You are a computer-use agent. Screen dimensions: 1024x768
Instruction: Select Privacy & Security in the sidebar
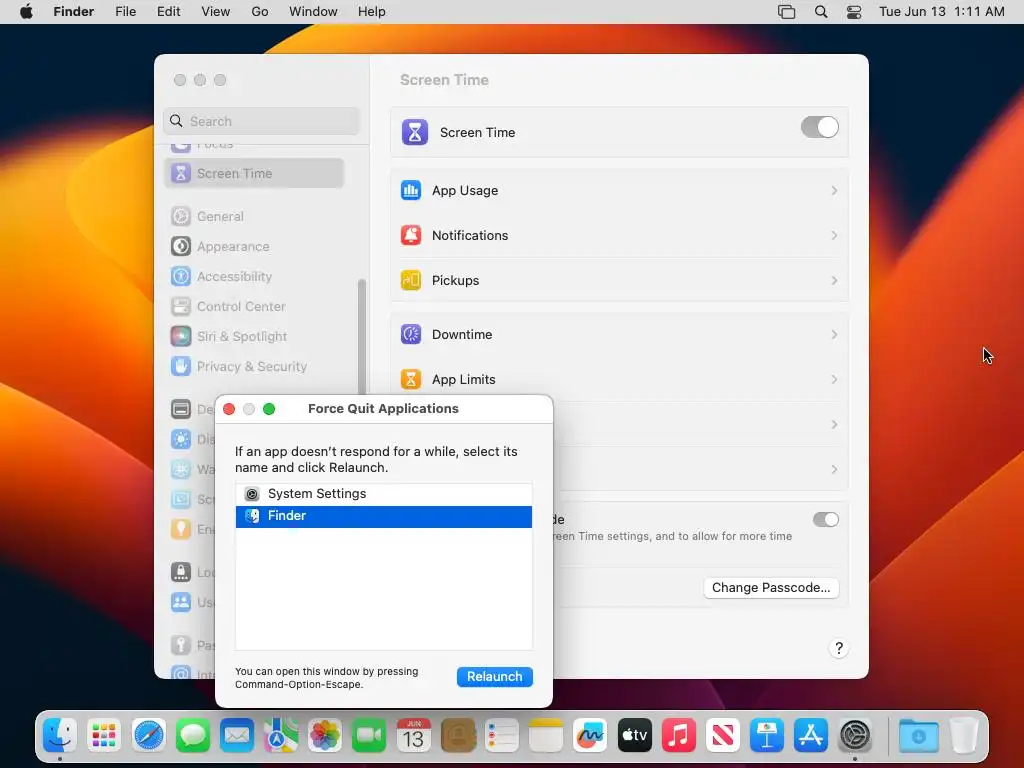(x=254, y=366)
